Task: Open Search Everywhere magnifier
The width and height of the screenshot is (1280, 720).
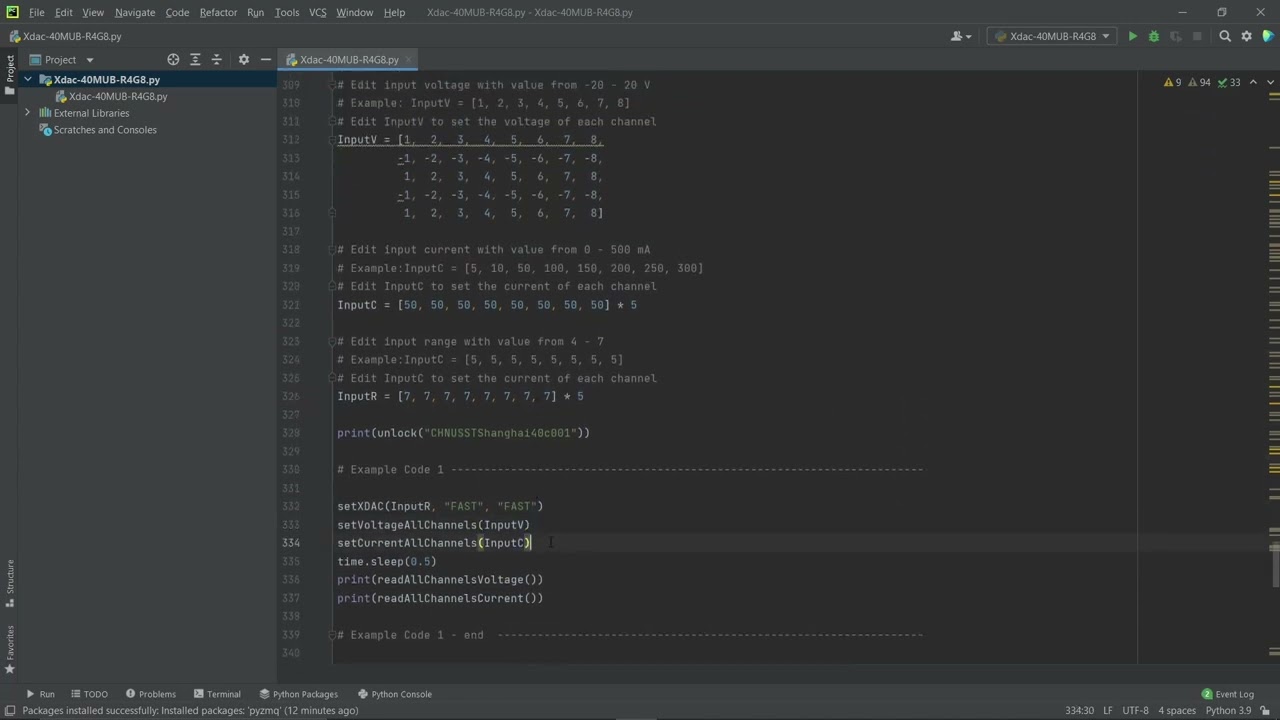Action: pos(1225,36)
